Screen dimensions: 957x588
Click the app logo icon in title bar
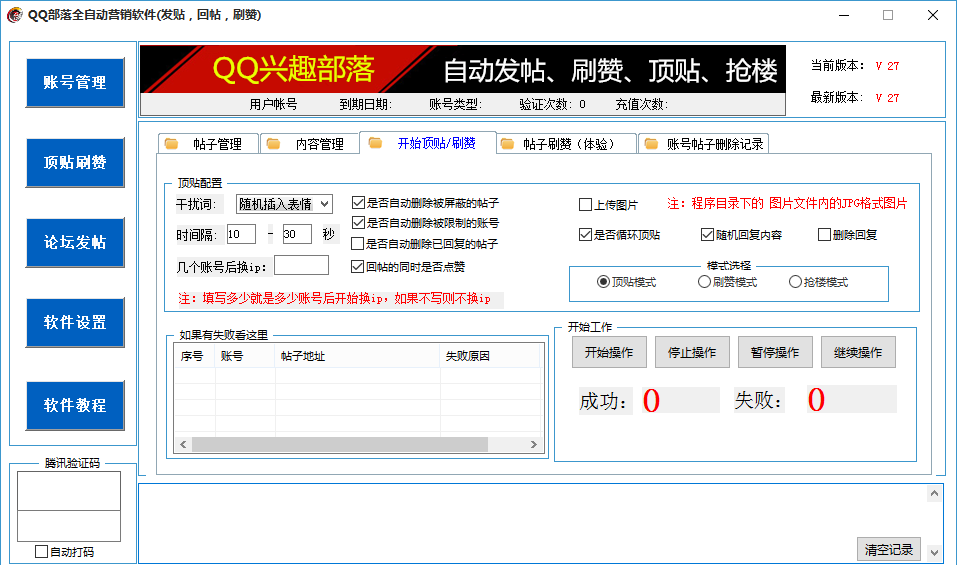click(15, 15)
